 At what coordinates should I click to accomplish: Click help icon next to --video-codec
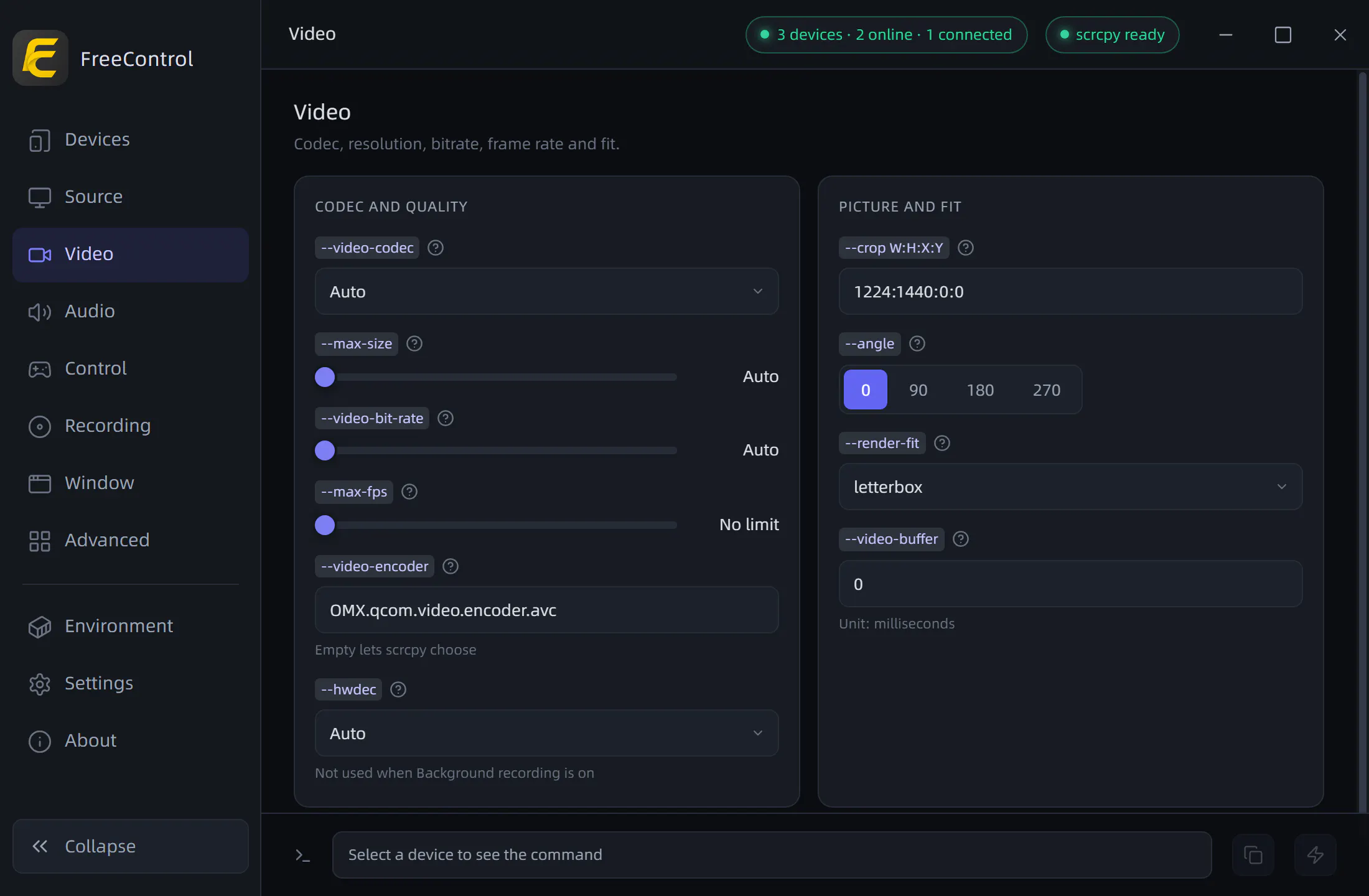(x=436, y=248)
